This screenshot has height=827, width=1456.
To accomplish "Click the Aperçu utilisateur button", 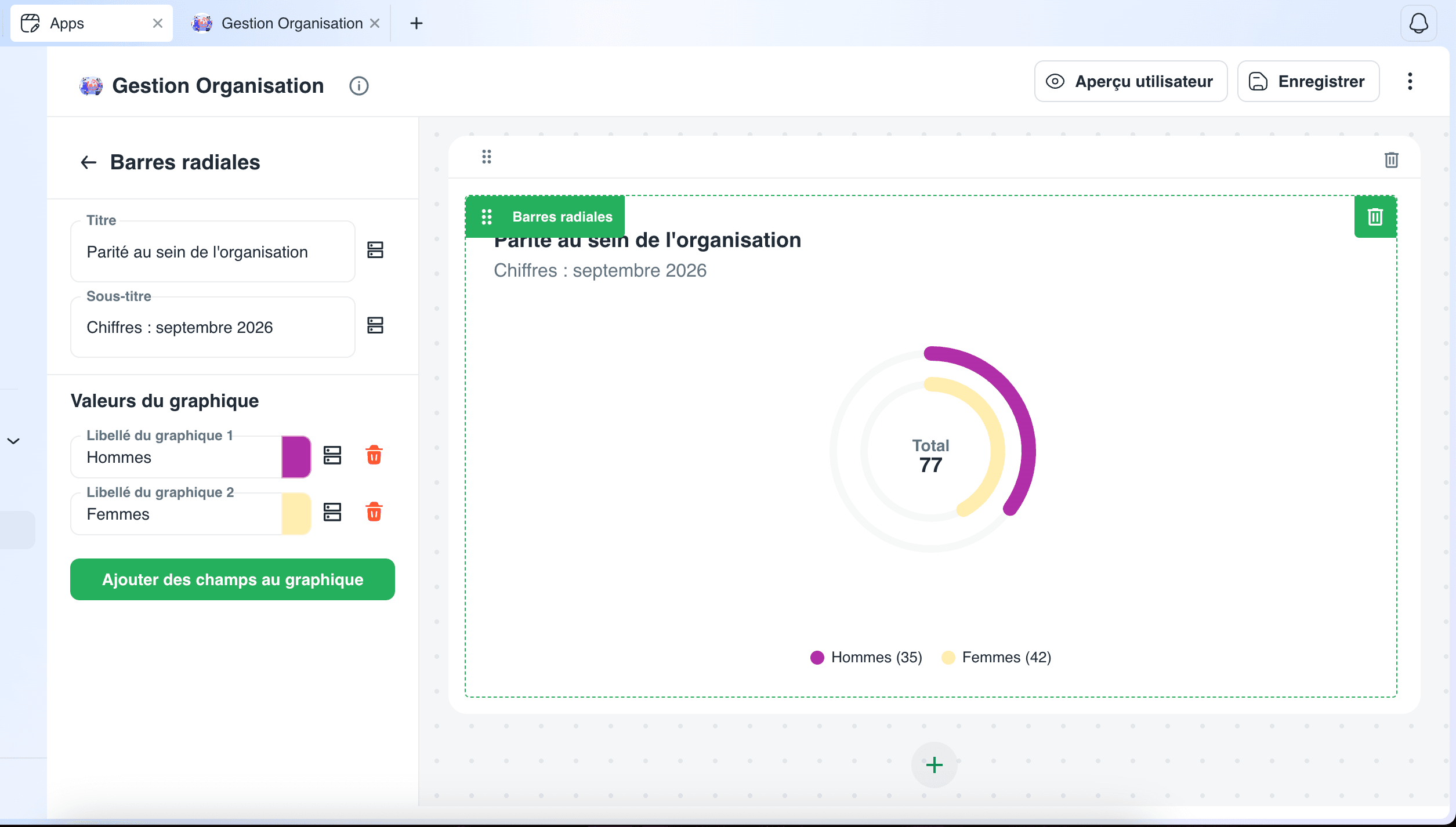I will point(1131,81).
